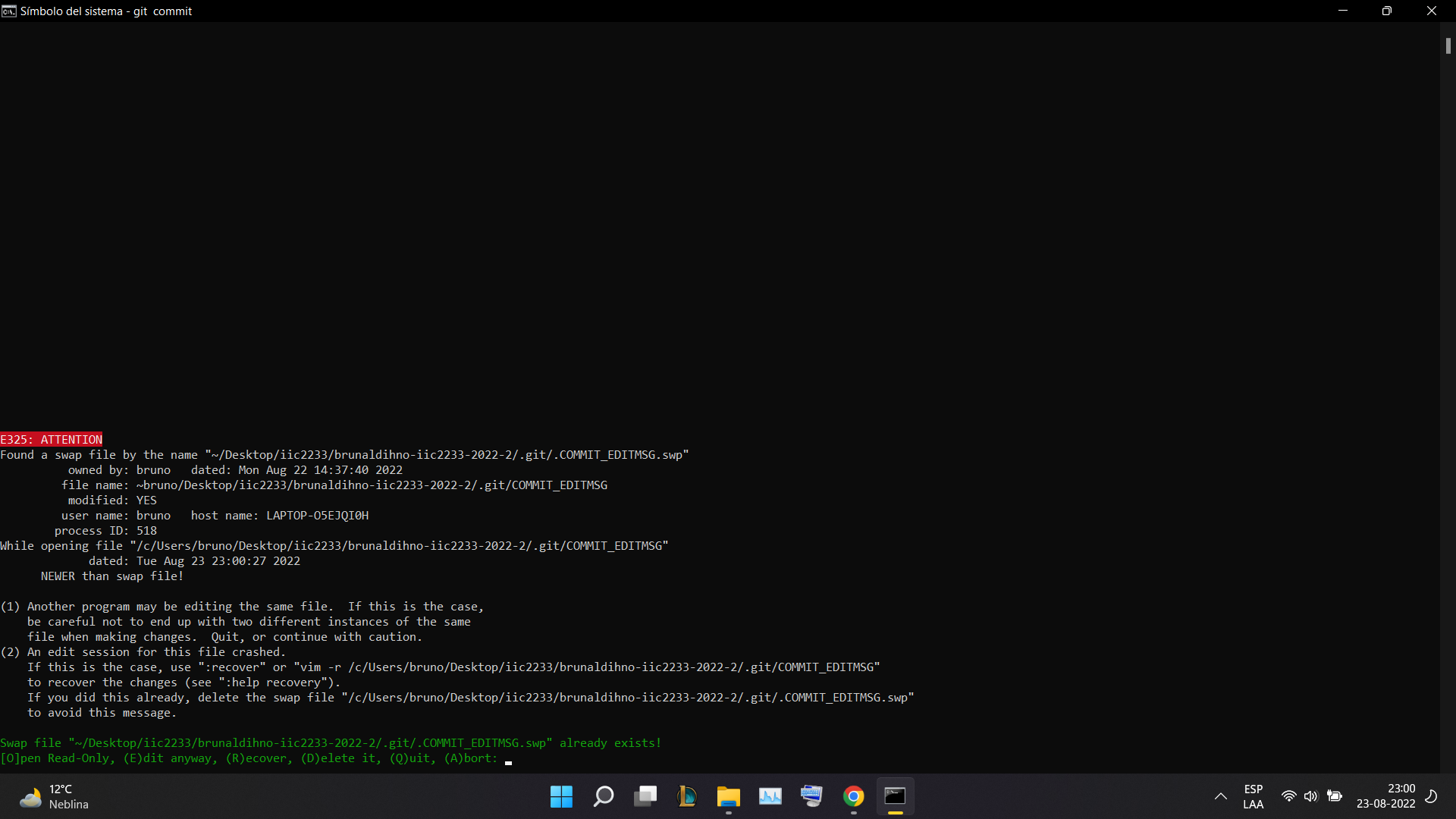Minimize the Símbolo del sistema window
Screen dimensions: 1456x819
tap(1343, 11)
